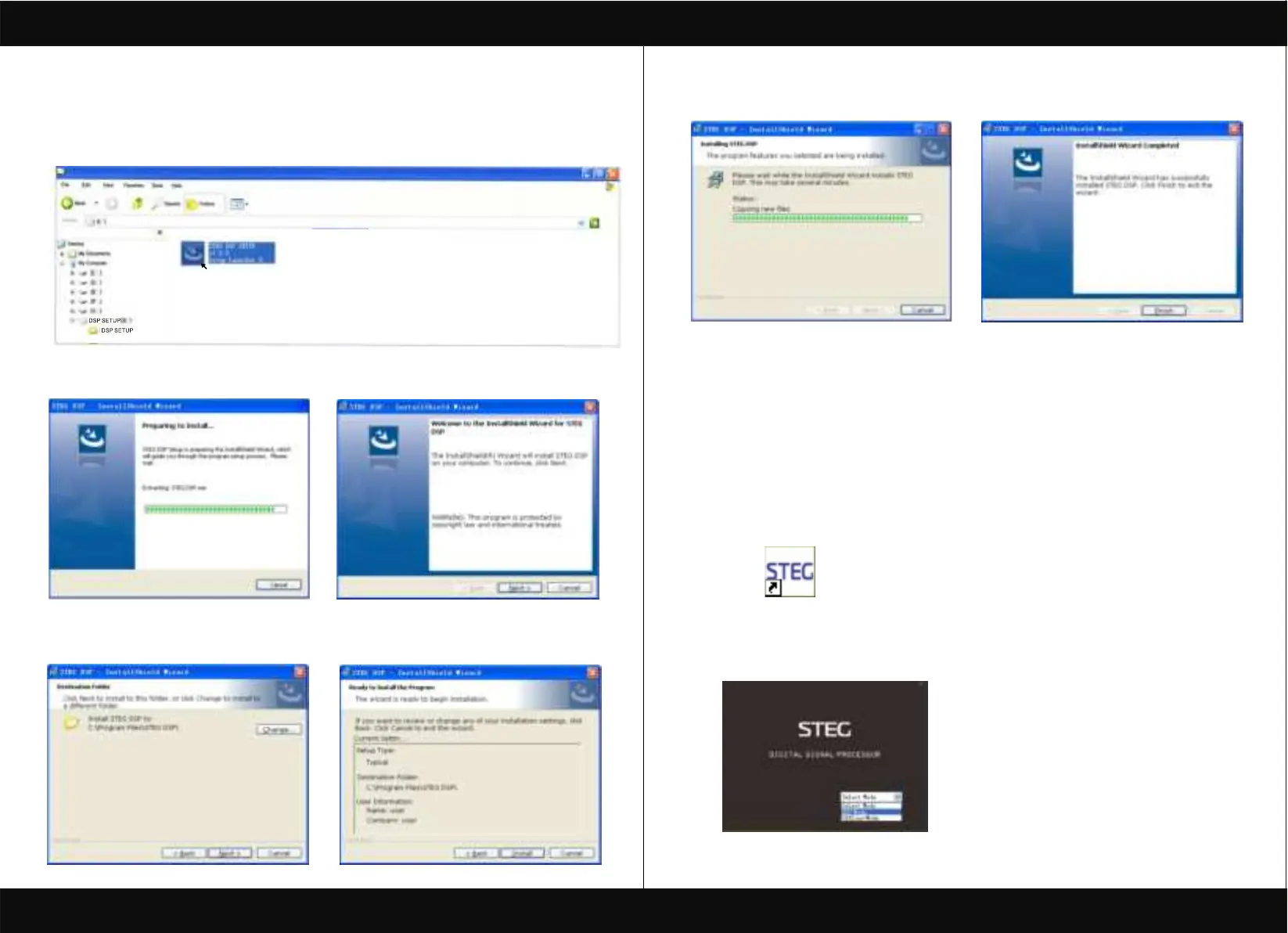This screenshot has height=933, width=1288.
Task: Collapse the DSP SETUP drive node
Action: tap(73, 321)
